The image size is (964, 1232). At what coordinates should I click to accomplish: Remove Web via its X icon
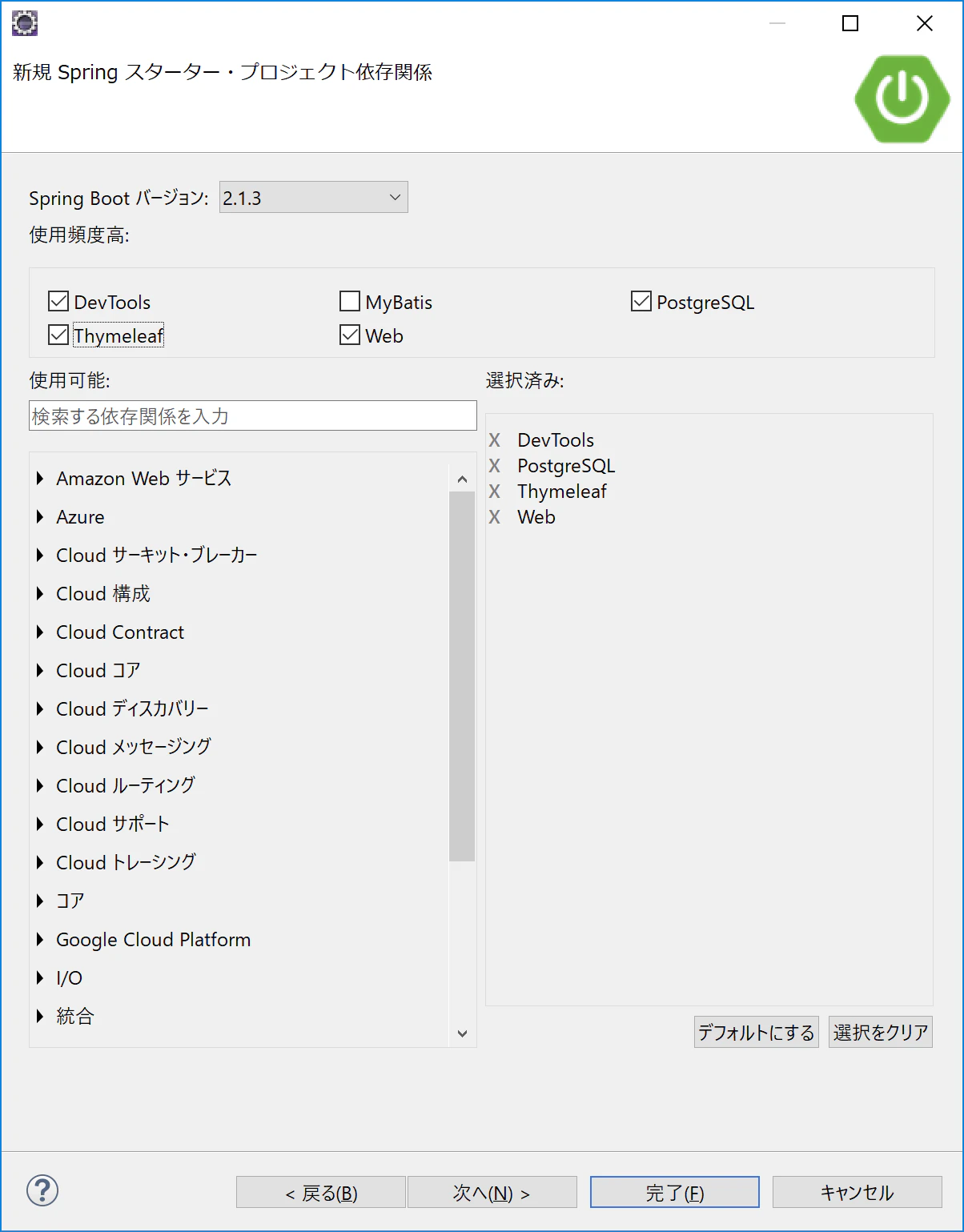(495, 517)
